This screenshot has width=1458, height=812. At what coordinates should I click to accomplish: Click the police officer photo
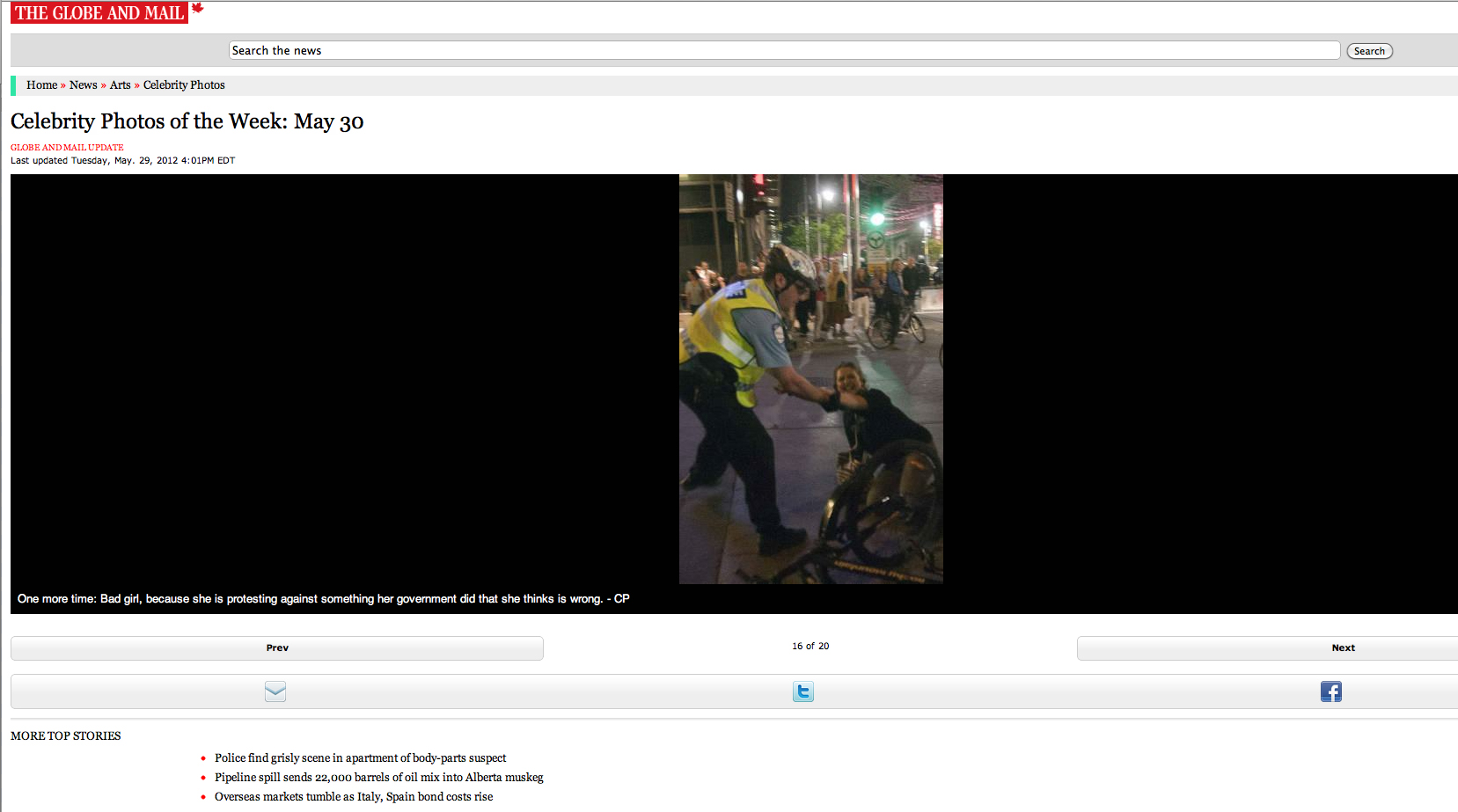click(x=810, y=379)
